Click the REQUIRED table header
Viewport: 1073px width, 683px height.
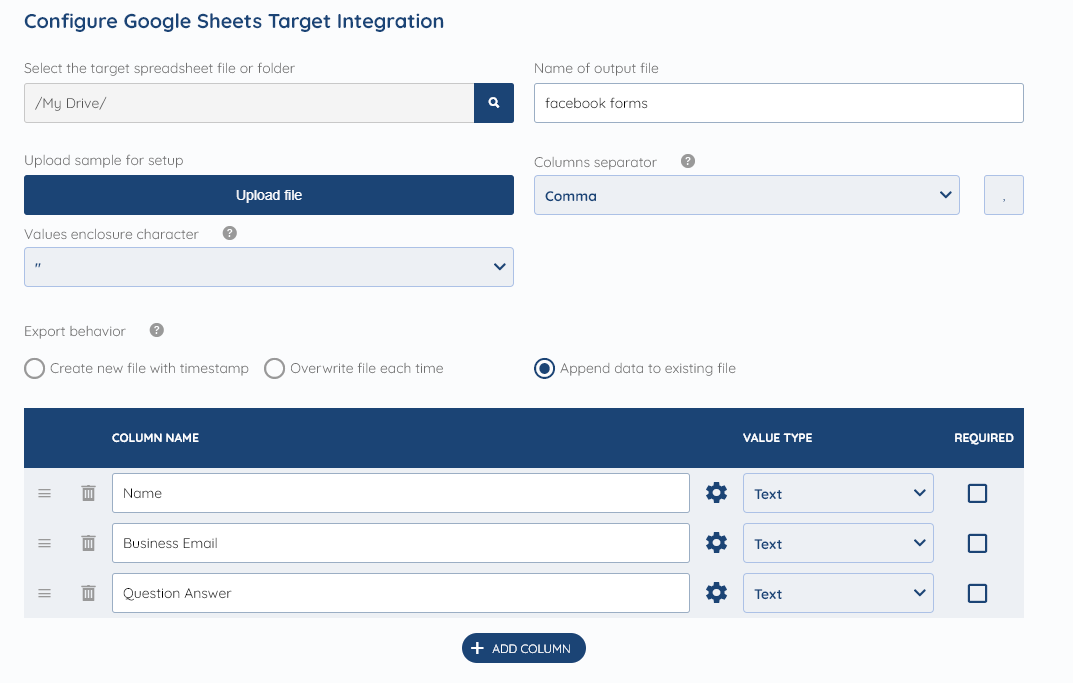click(x=984, y=438)
